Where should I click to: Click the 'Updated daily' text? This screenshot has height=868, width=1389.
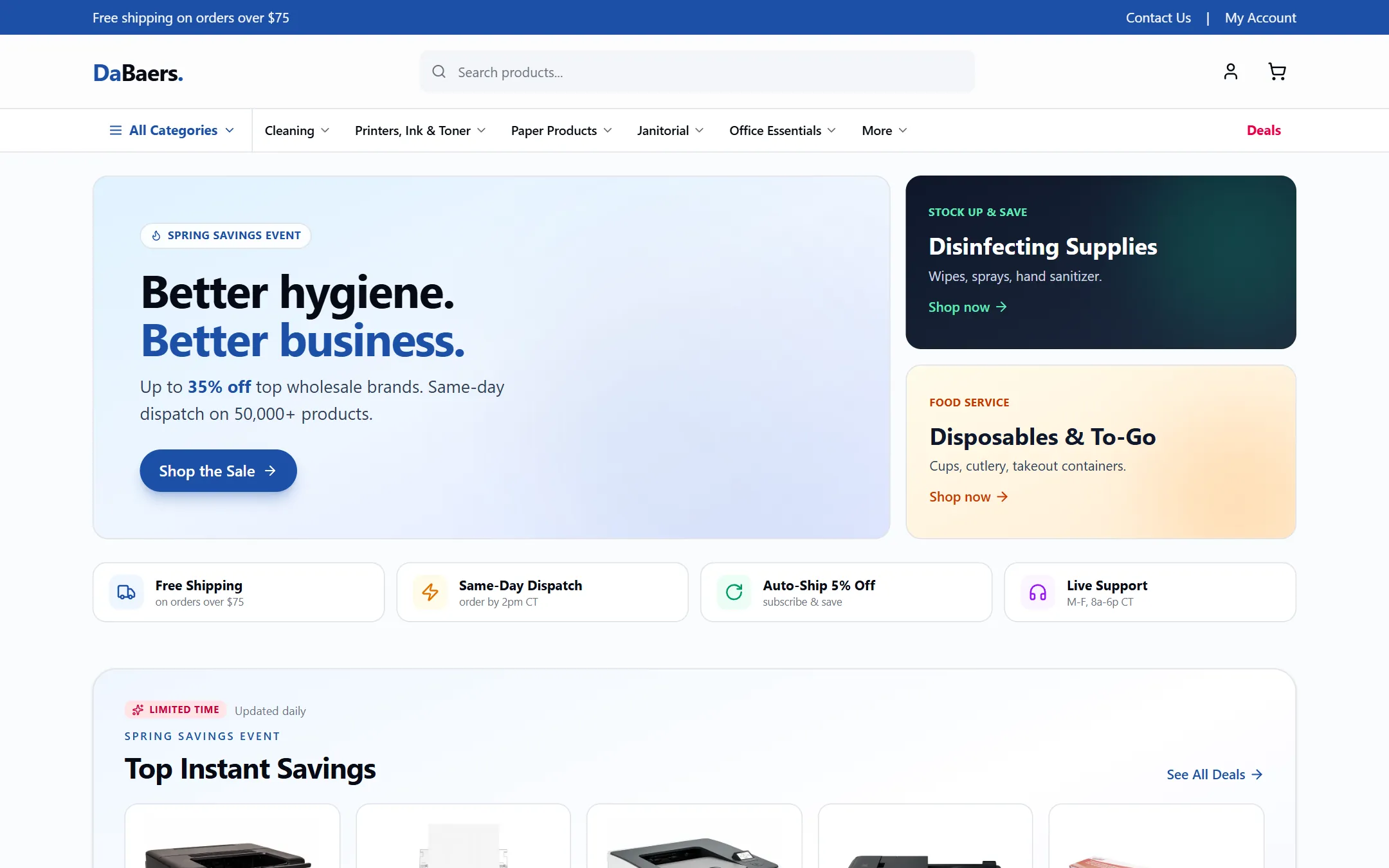[x=270, y=711]
